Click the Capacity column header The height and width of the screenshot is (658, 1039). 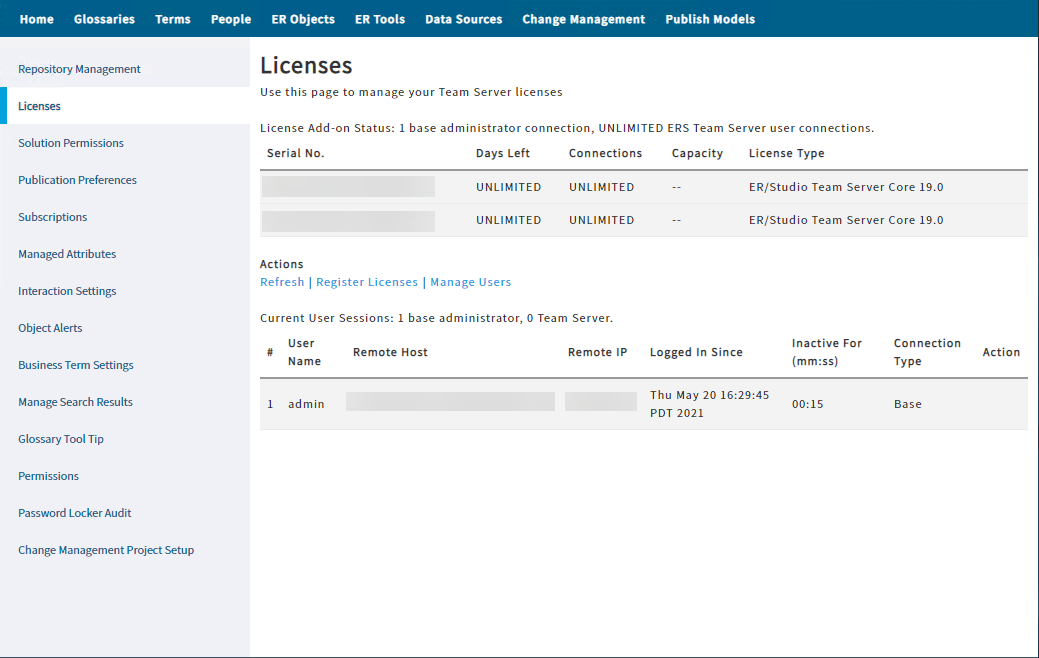pos(697,153)
